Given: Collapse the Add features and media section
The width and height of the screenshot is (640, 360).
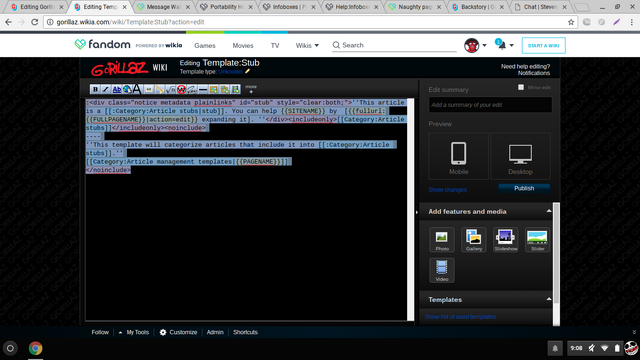Looking at the screenshot, I should pyautogui.click(x=549, y=211).
